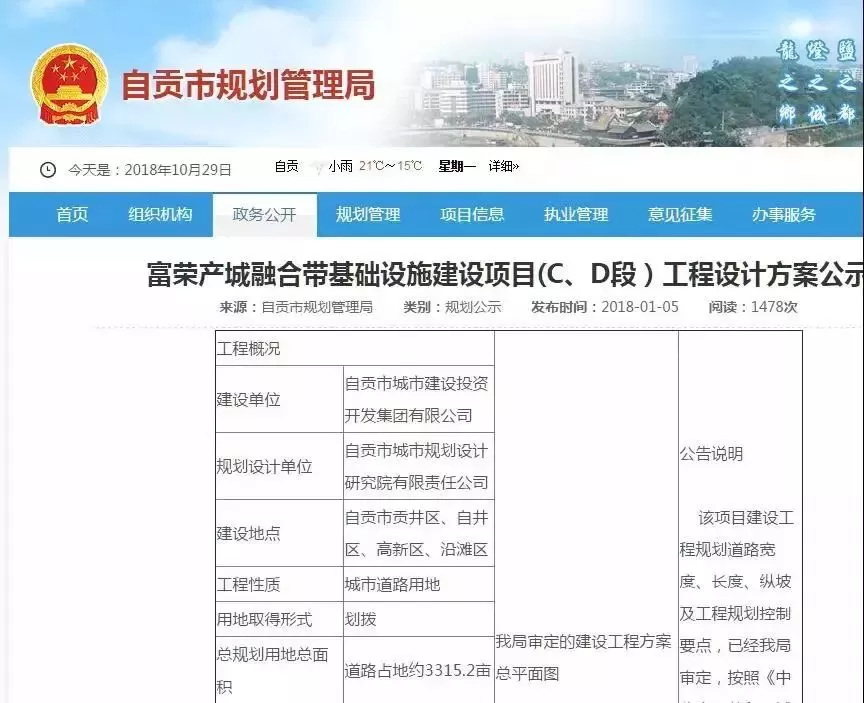Click the 自贡 city name in weather bar
Screen dimensions: 864x703
tap(287, 167)
